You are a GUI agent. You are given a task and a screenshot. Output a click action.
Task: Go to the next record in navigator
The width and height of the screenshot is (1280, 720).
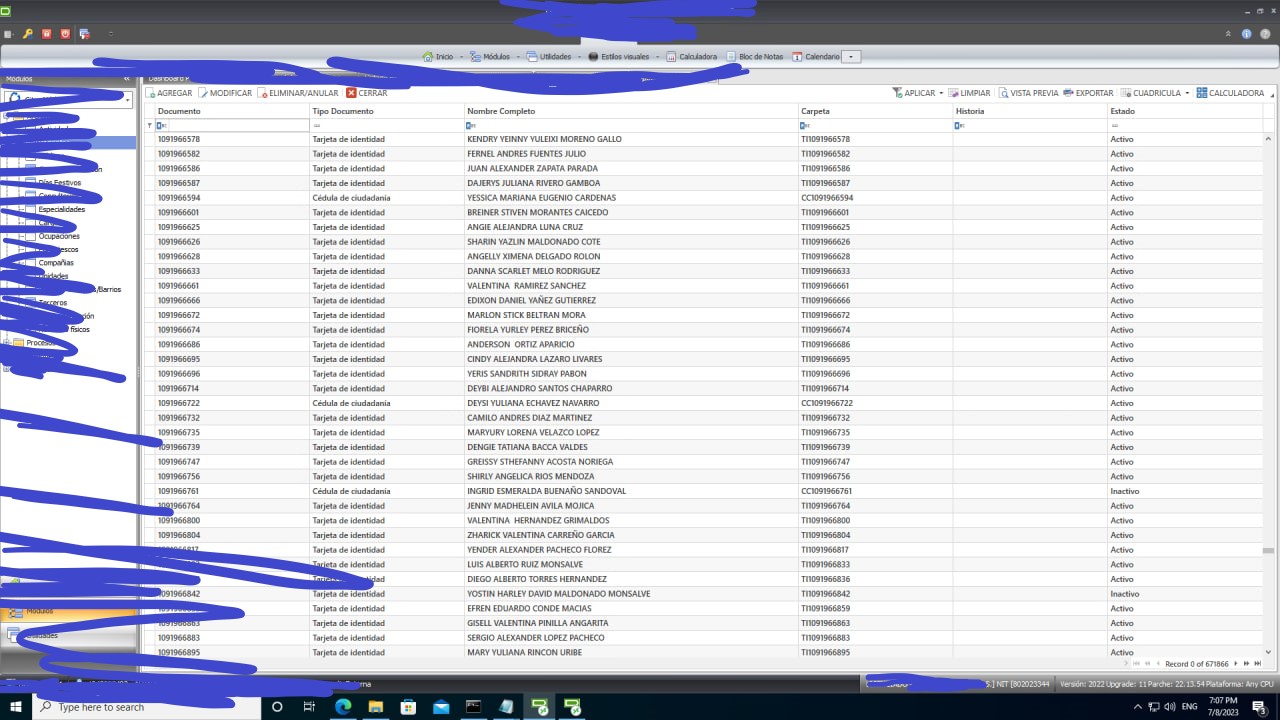(x=1236, y=663)
